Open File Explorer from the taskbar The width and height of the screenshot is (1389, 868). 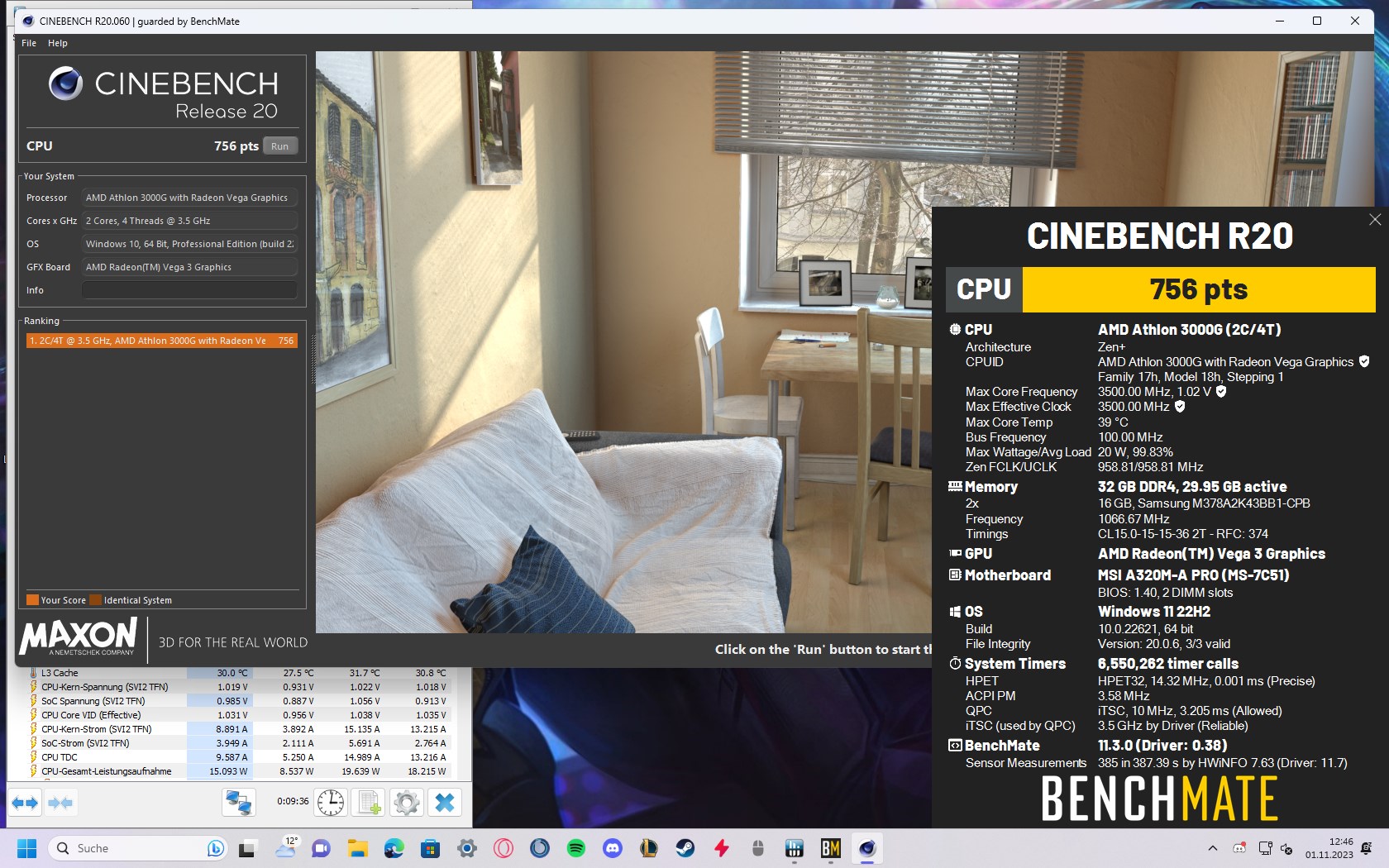[357, 848]
